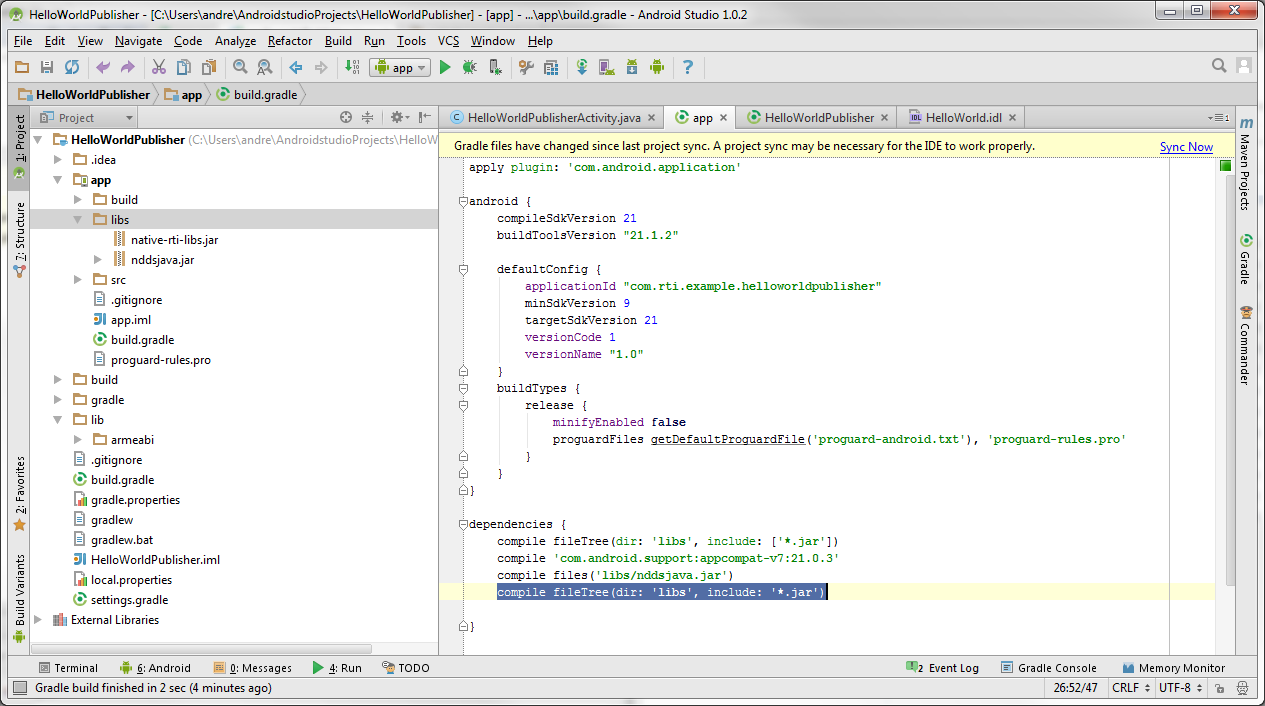
Task: Navigate Forward with the gray arrow icon
Action: click(321, 67)
